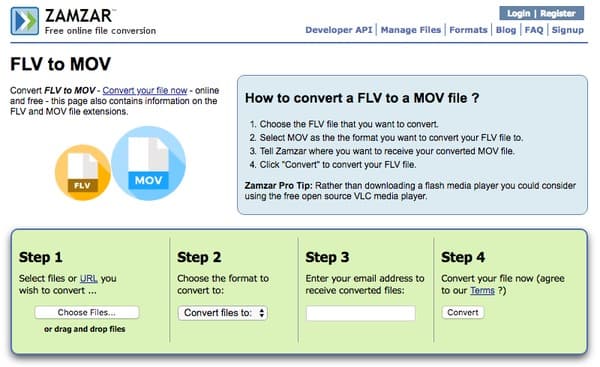Select the Formats navigation item
The image size is (600, 367).
[x=468, y=30]
